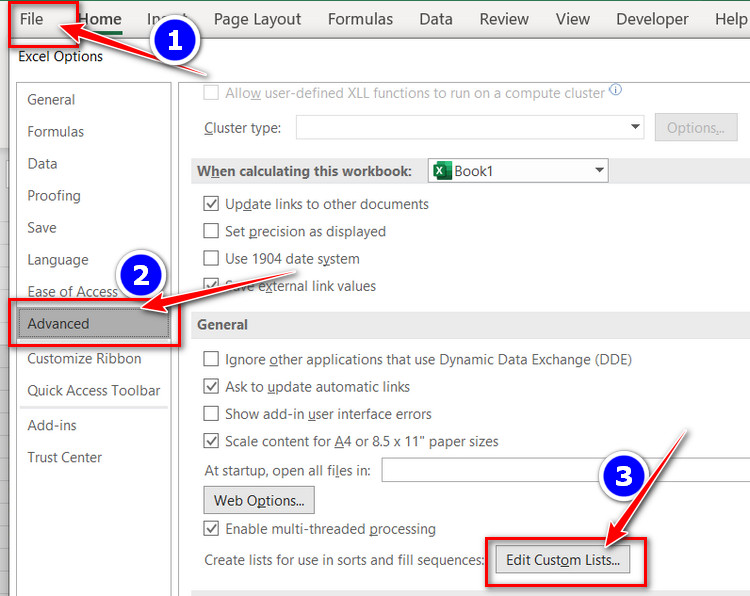Click the startup files folder input field
750x596 pixels.
click(565, 470)
